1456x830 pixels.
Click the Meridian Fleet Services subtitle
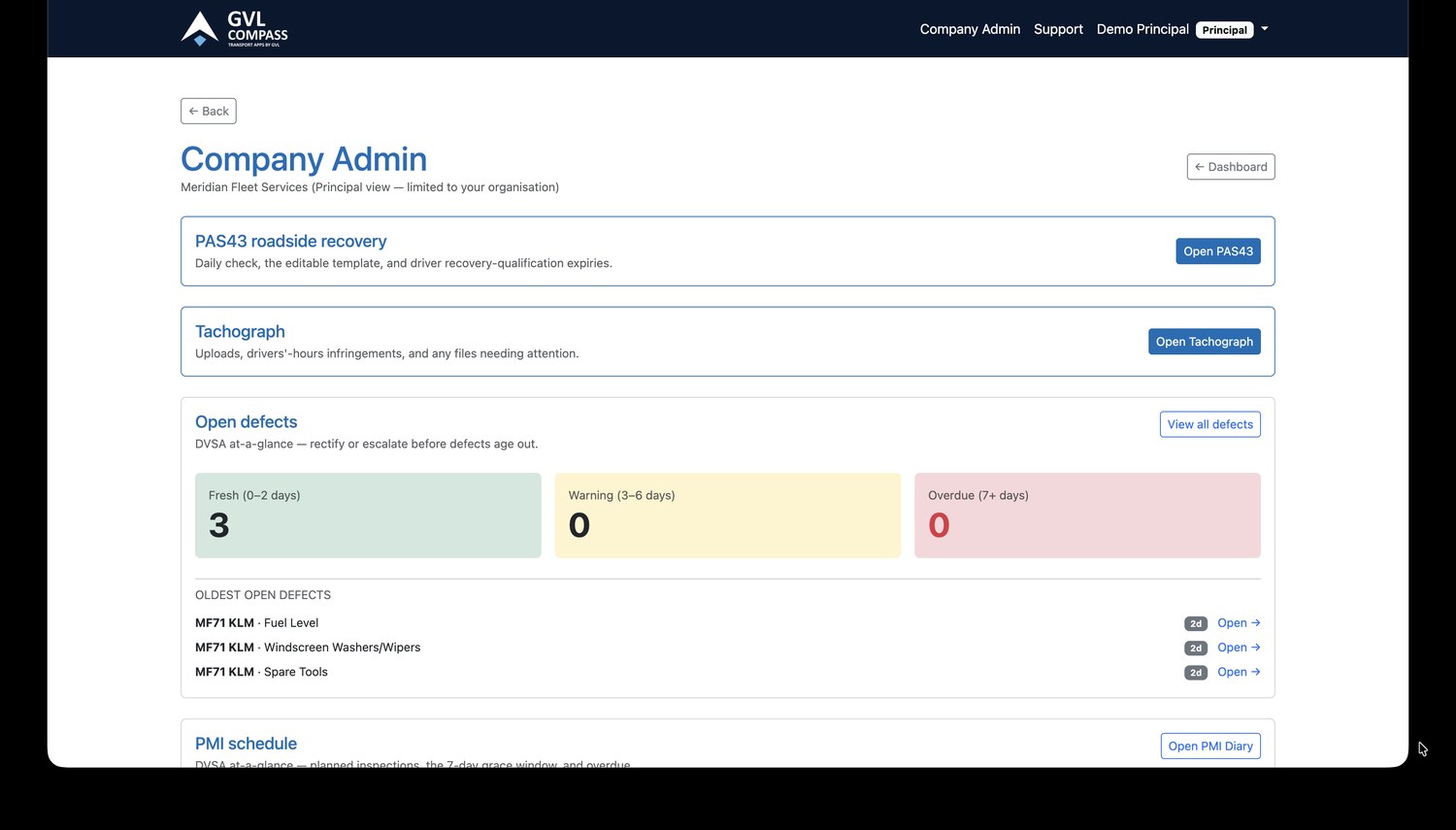(370, 187)
